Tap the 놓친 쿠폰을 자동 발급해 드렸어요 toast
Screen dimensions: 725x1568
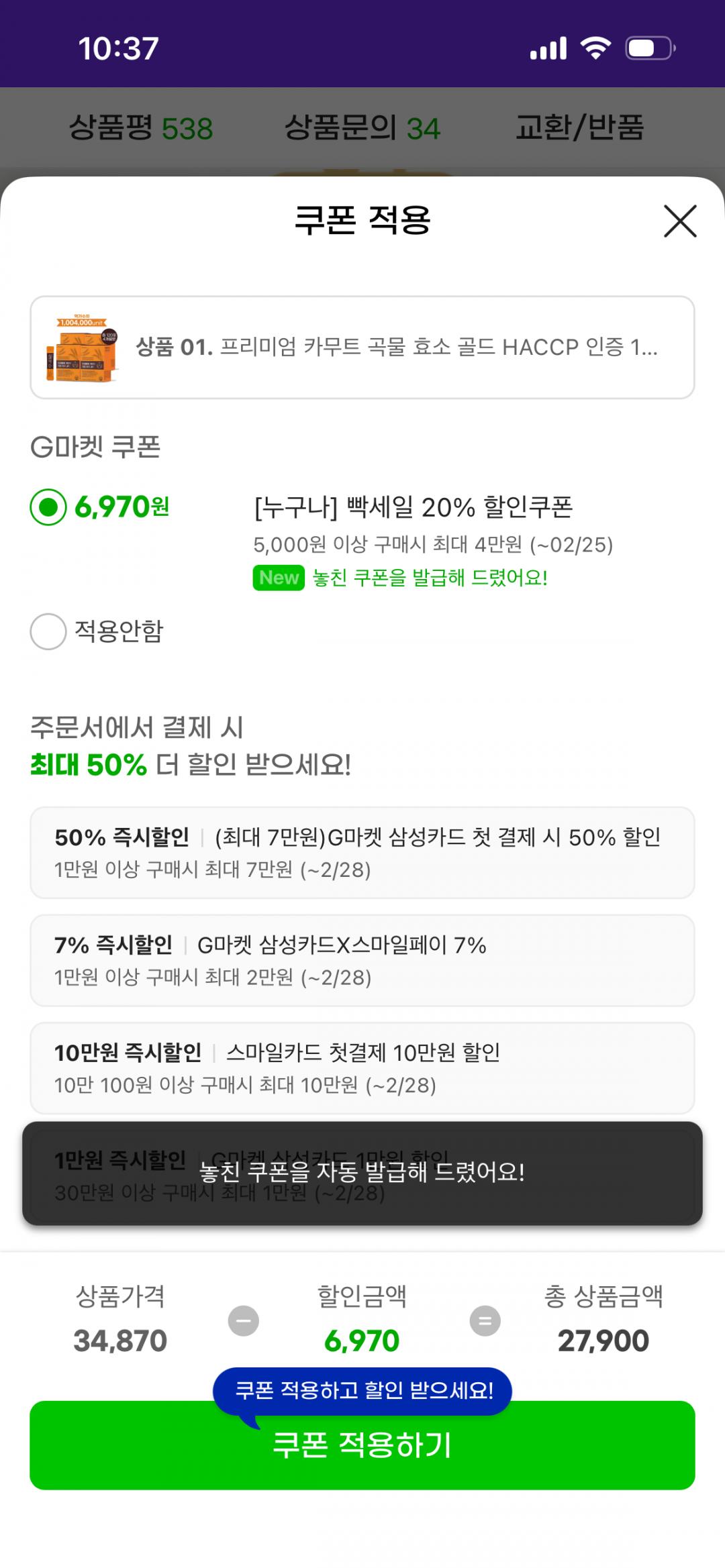pyautogui.click(x=362, y=1173)
